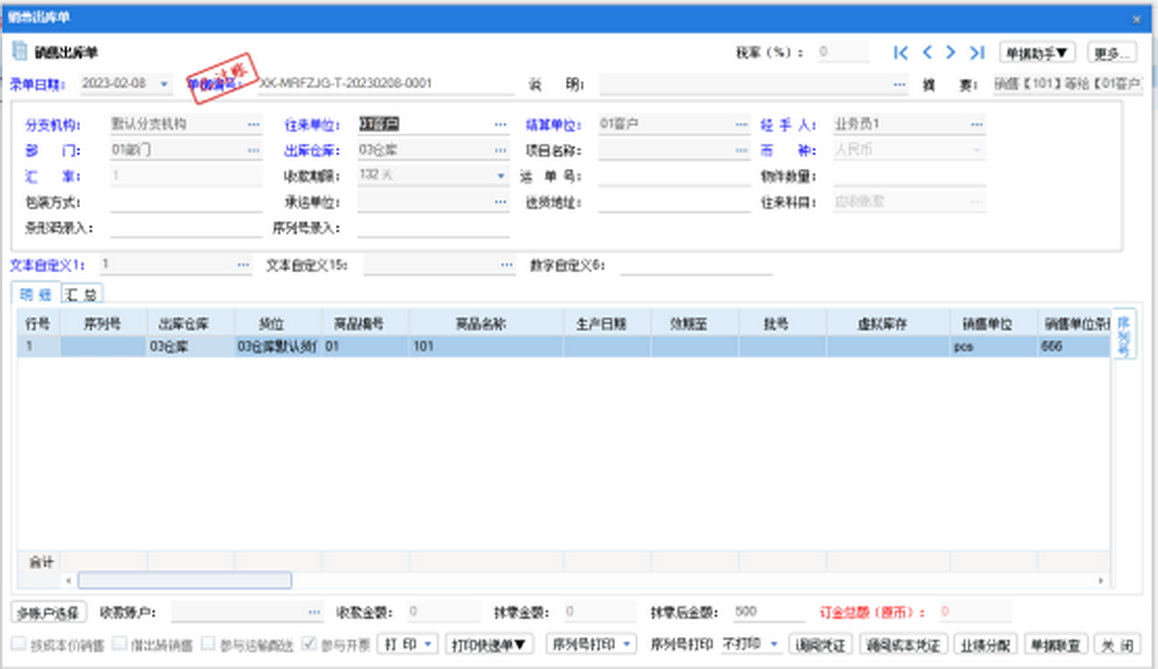The width and height of the screenshot is (1158, 669).
Task: Open the 单据助手 dropdown menu
Action: pos(1036,53)
